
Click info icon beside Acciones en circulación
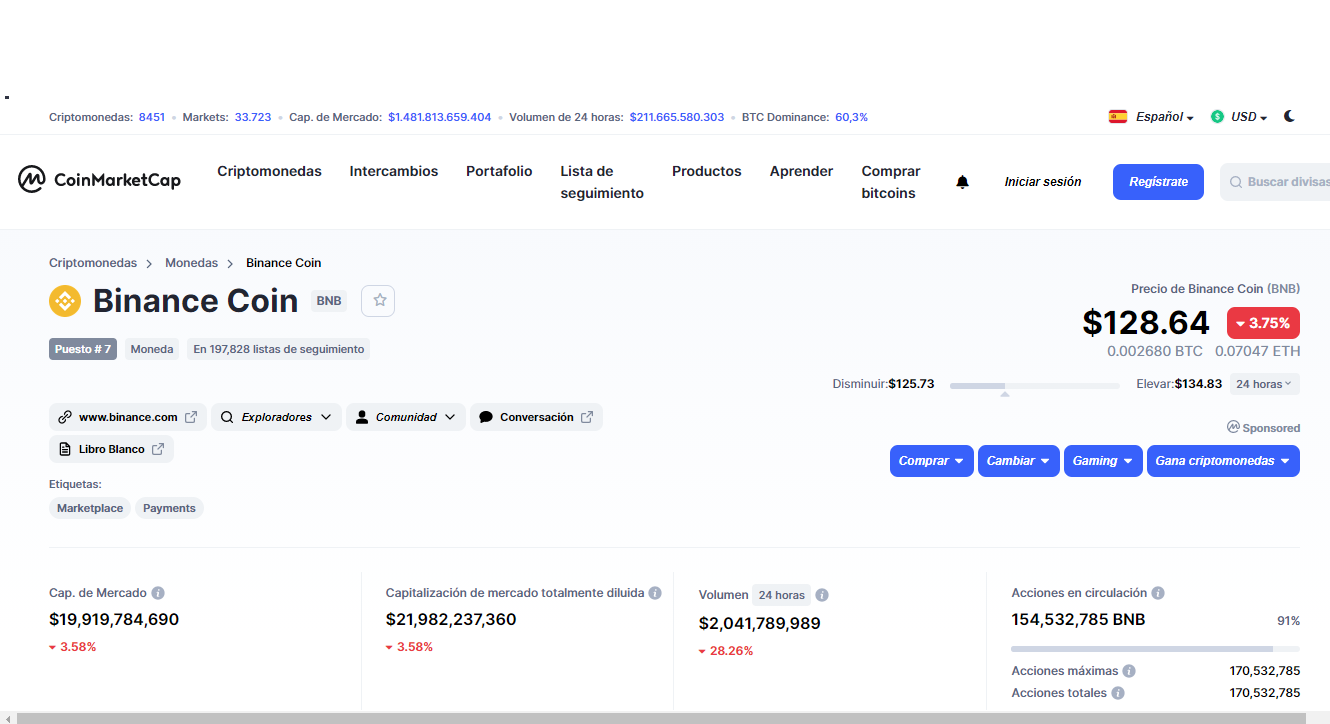[x=1158, y=593]
